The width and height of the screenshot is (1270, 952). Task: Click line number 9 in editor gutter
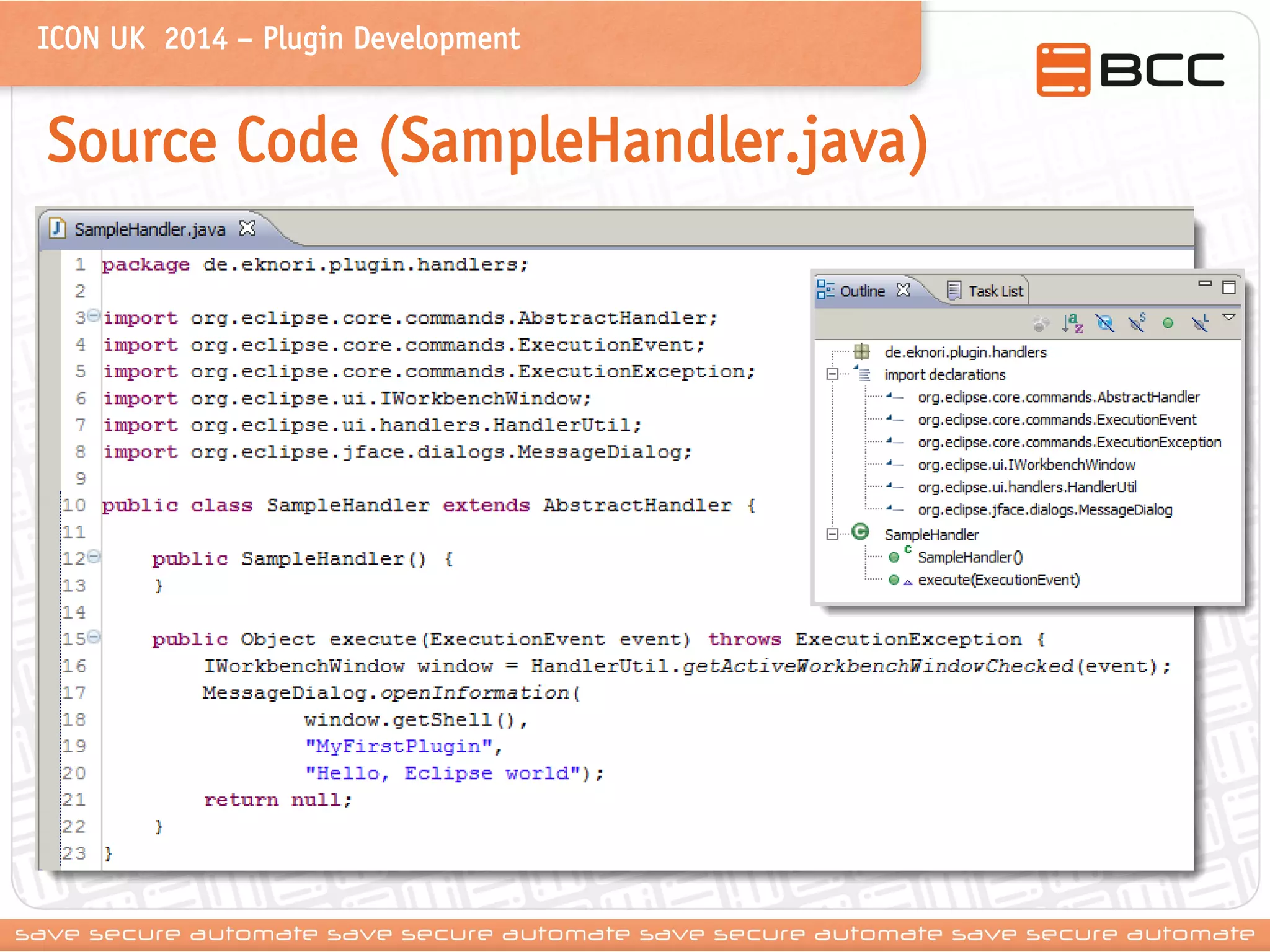80,478
